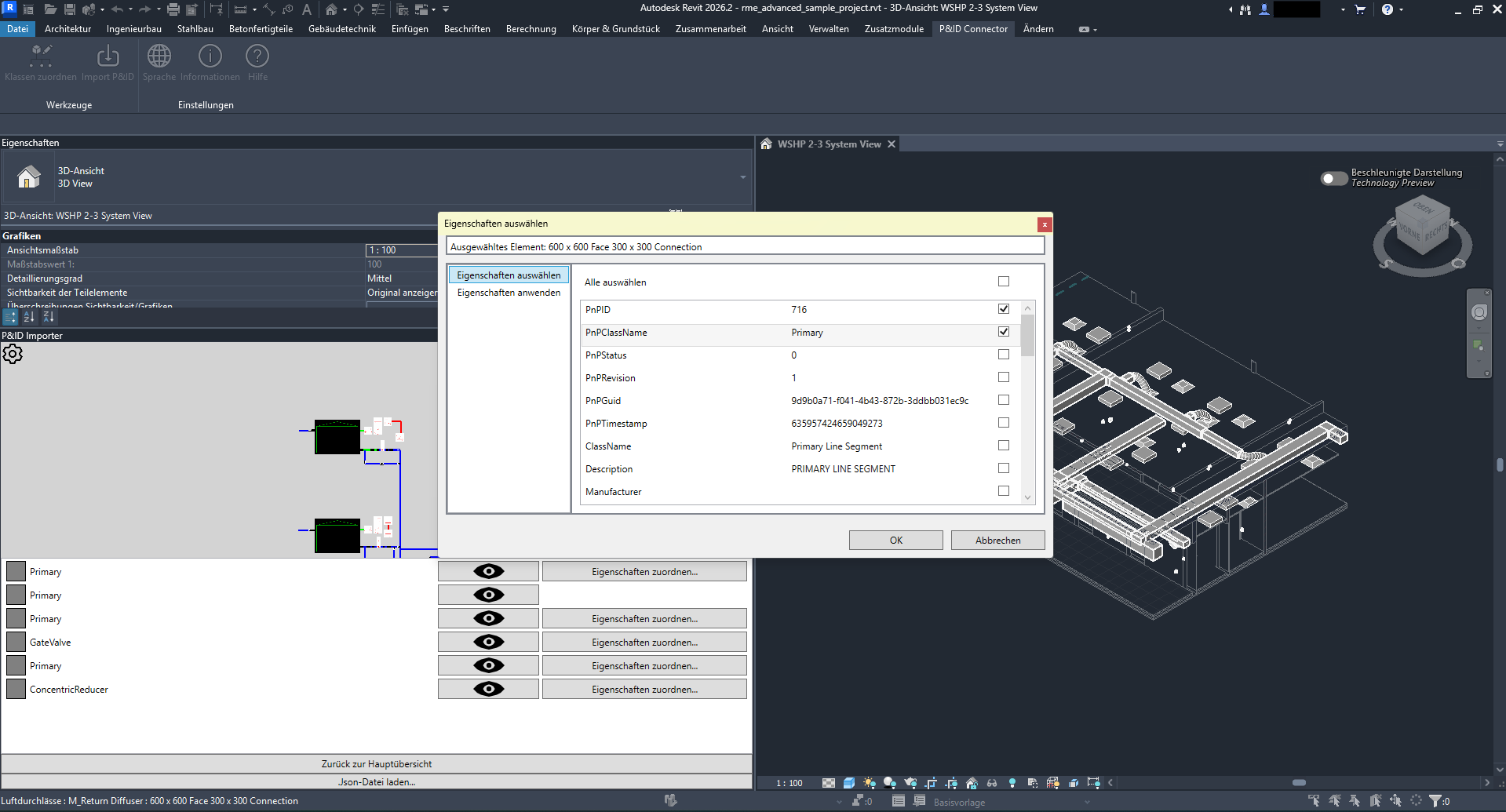Enable the PnPStatus property checkbox

1003,355
